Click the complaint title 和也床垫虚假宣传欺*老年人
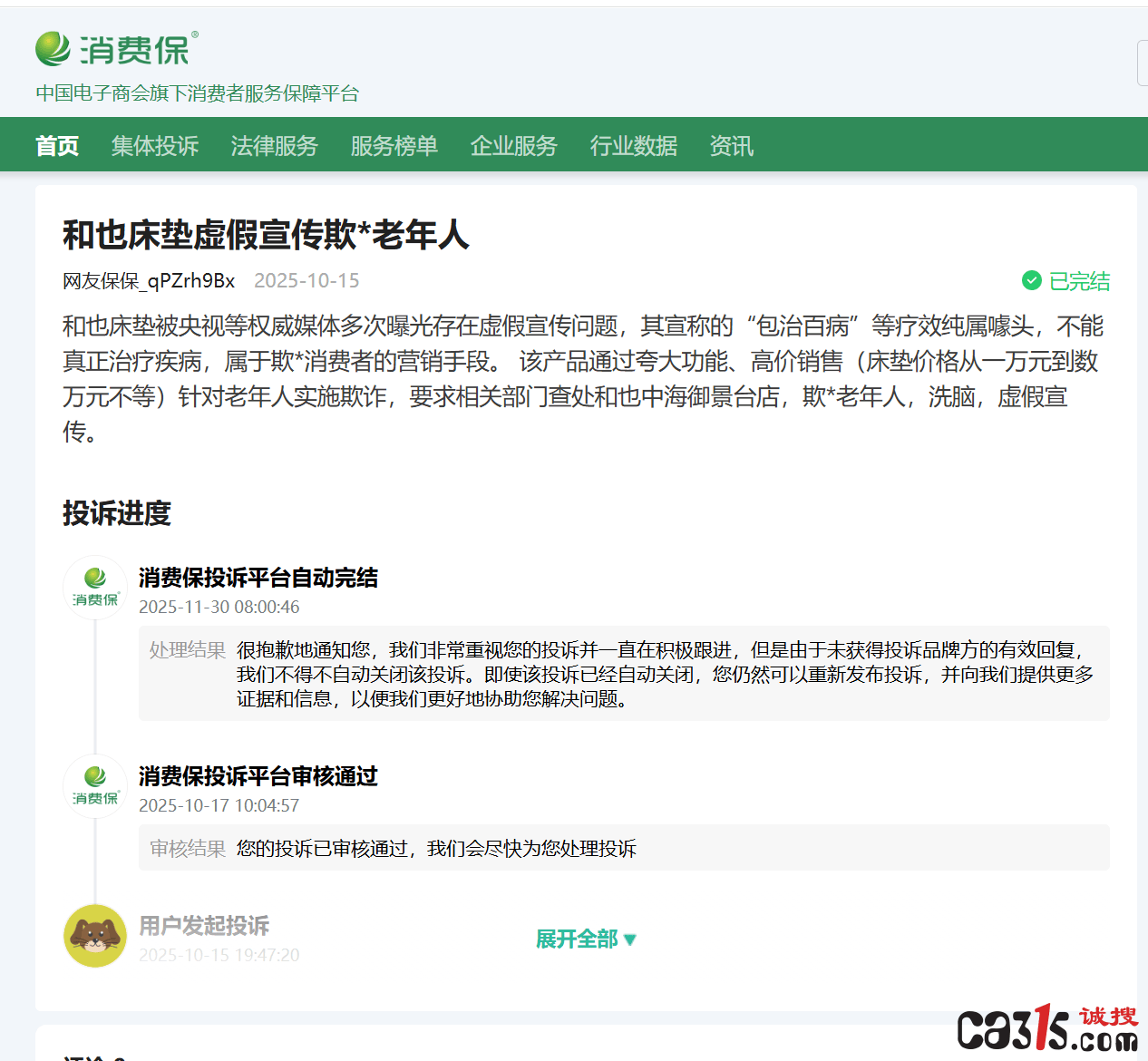 click(266, 235)
